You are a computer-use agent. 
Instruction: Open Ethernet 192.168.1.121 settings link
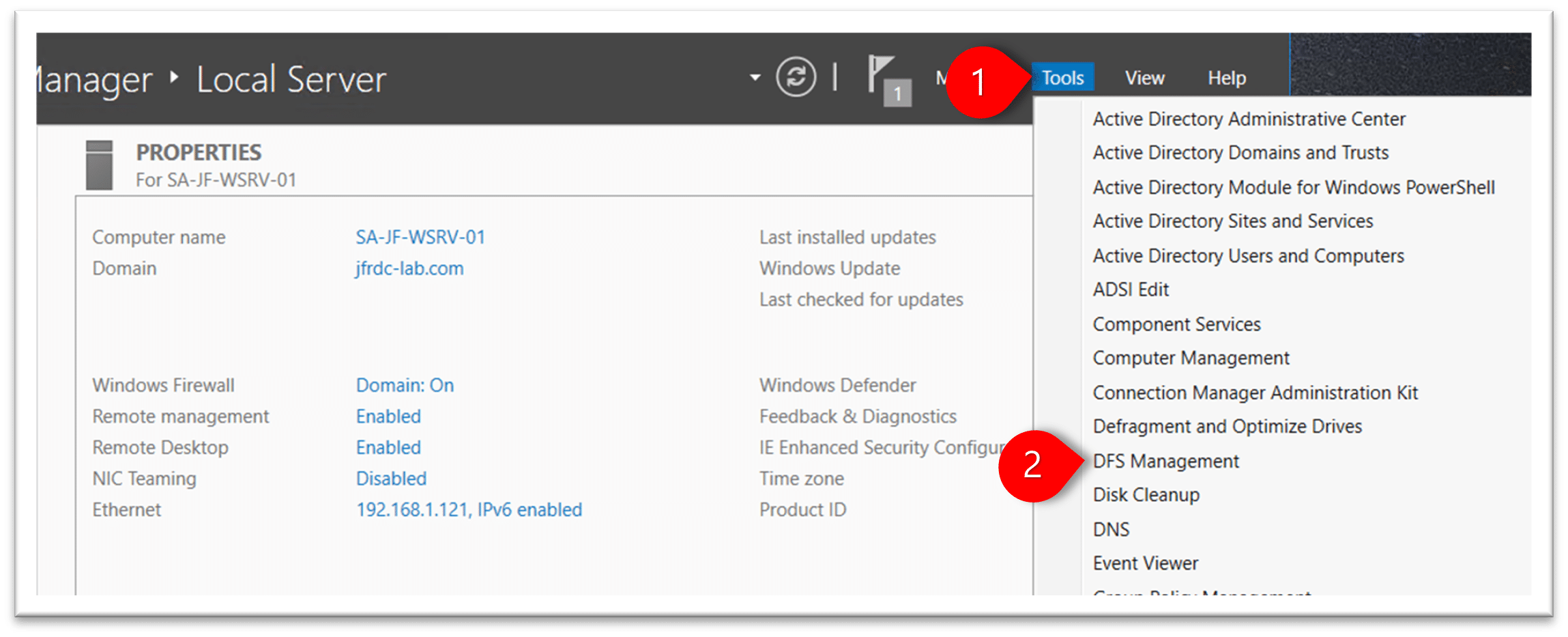[x=469, y=510]
